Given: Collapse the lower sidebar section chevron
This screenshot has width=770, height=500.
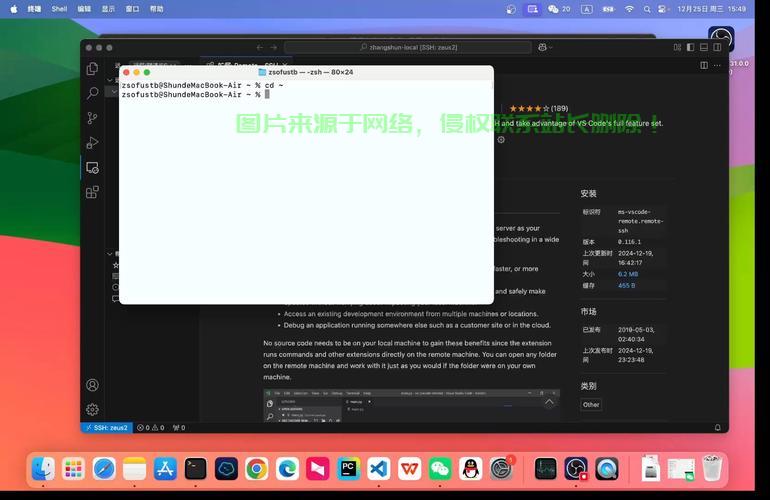Looking at the screenshot, I should pyautogui.click(x=110, y=254).
